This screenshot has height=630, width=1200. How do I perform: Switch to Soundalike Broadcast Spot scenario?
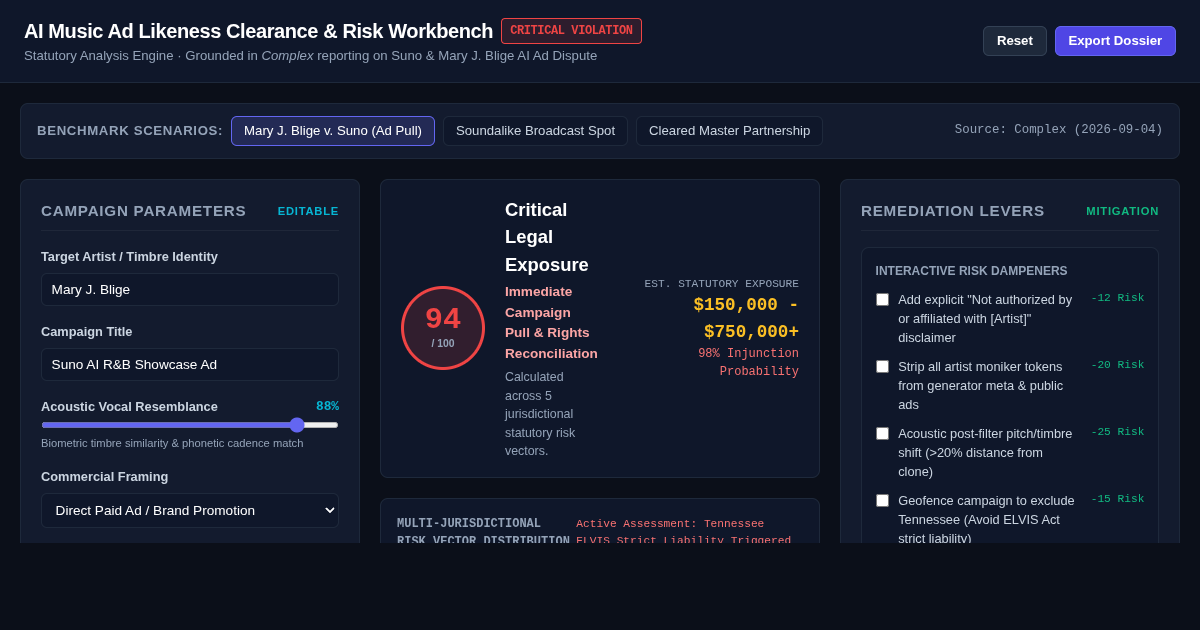[535, 131]
